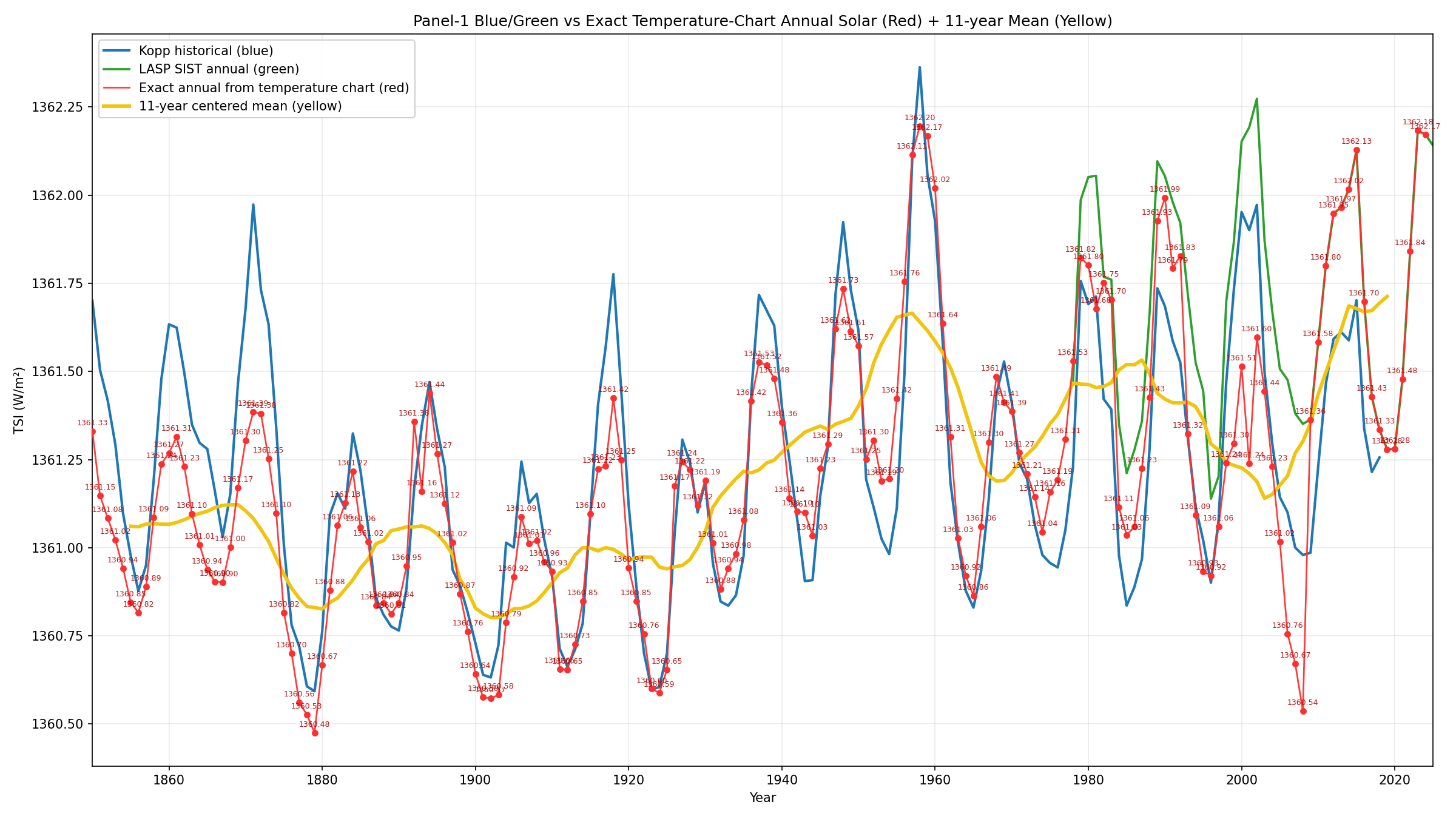Click the blue line sample in the legend

coord(117,51)
